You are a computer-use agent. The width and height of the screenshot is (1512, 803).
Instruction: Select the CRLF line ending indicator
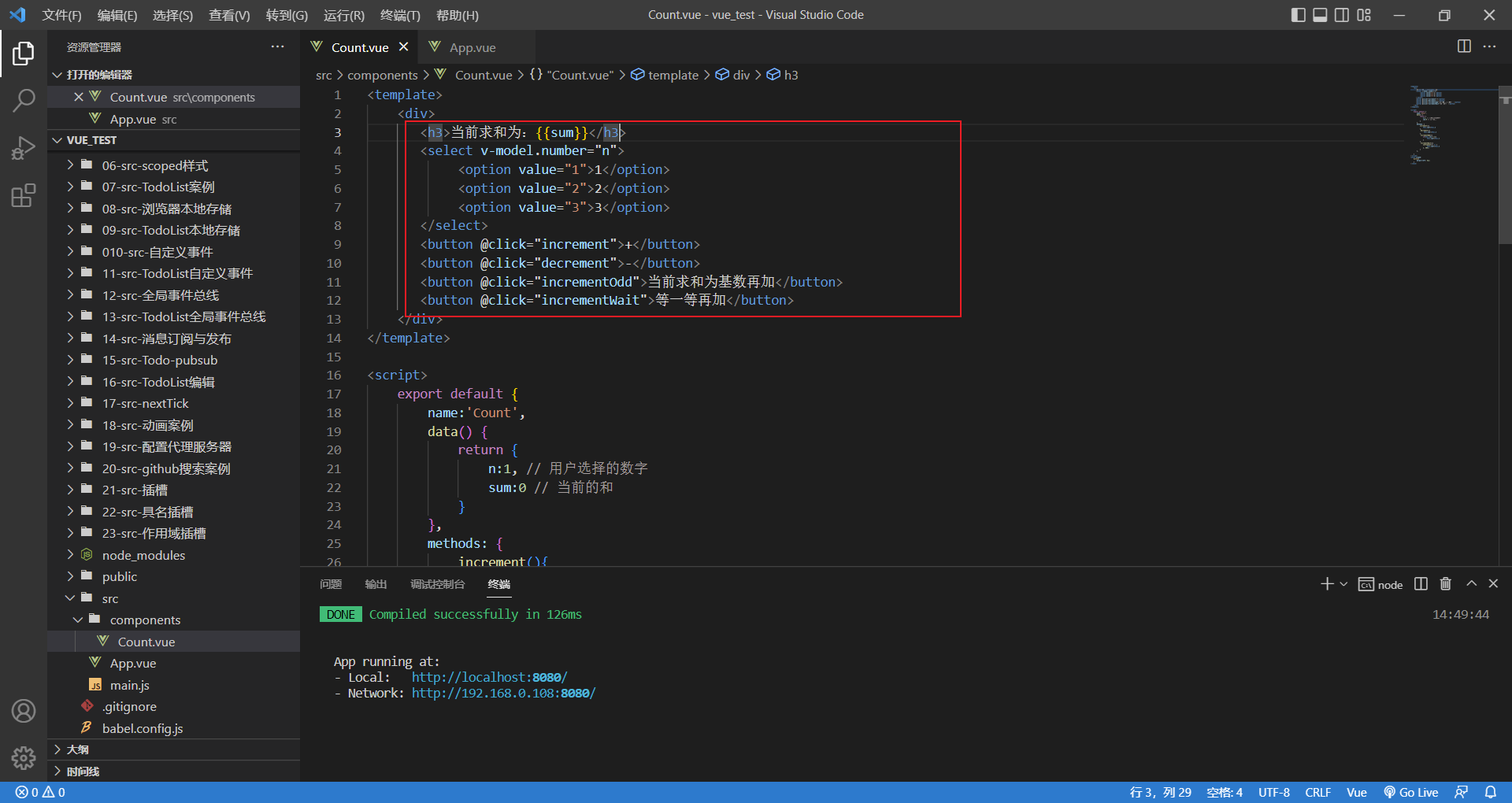1317,792
